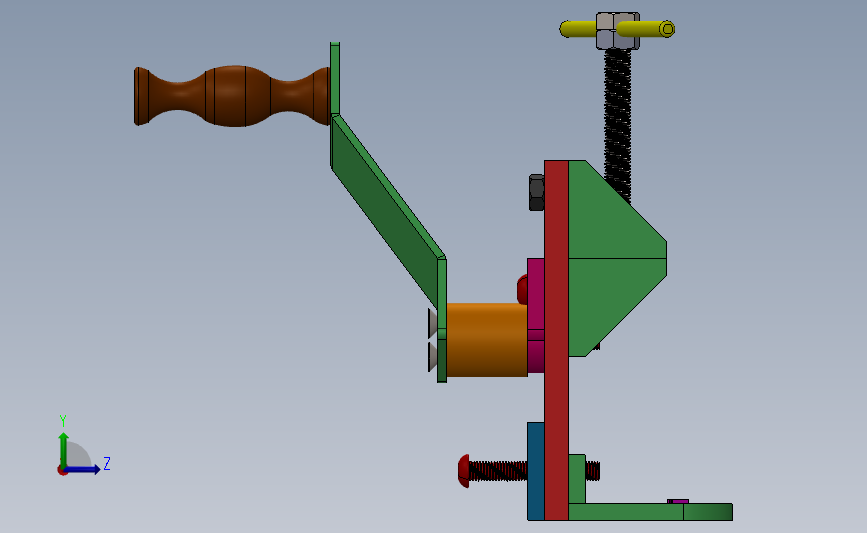Select the upper gray countersunk screw
Image resolution: width=867 pixels, height=533 pixels.
pyautogui.click(x=432, y=323)
